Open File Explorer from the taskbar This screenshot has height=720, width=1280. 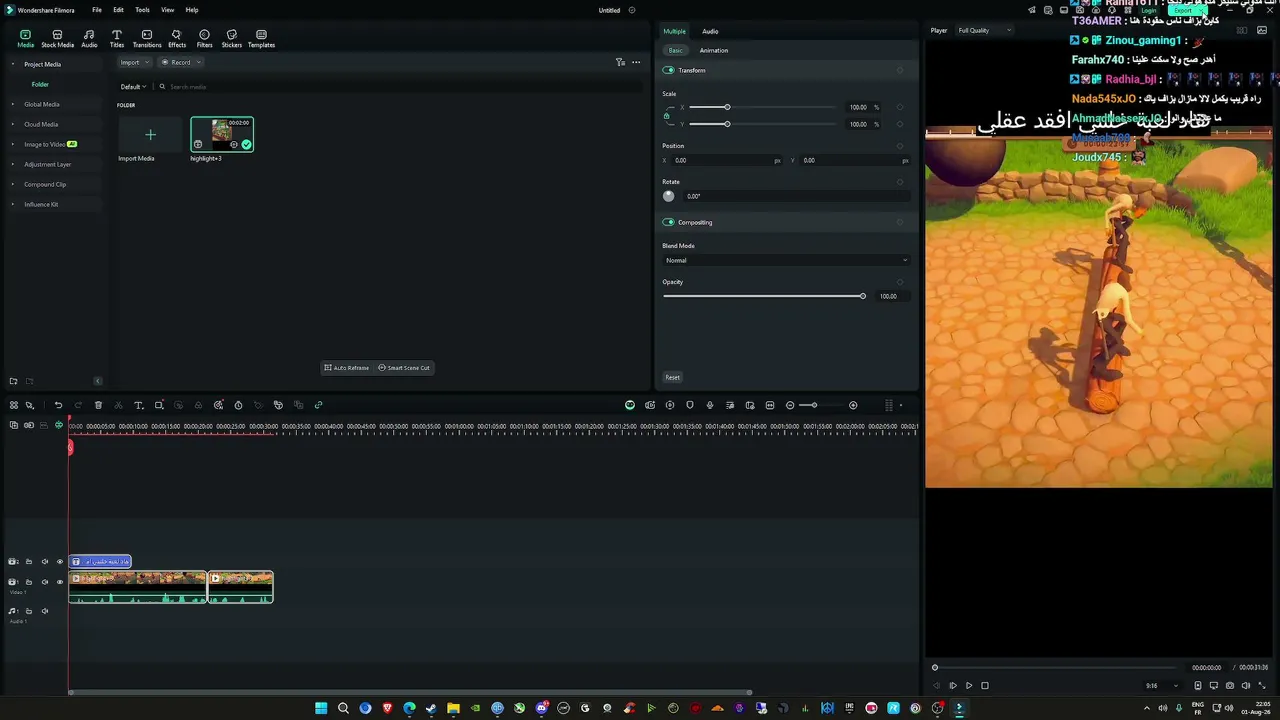click(453, 708)
